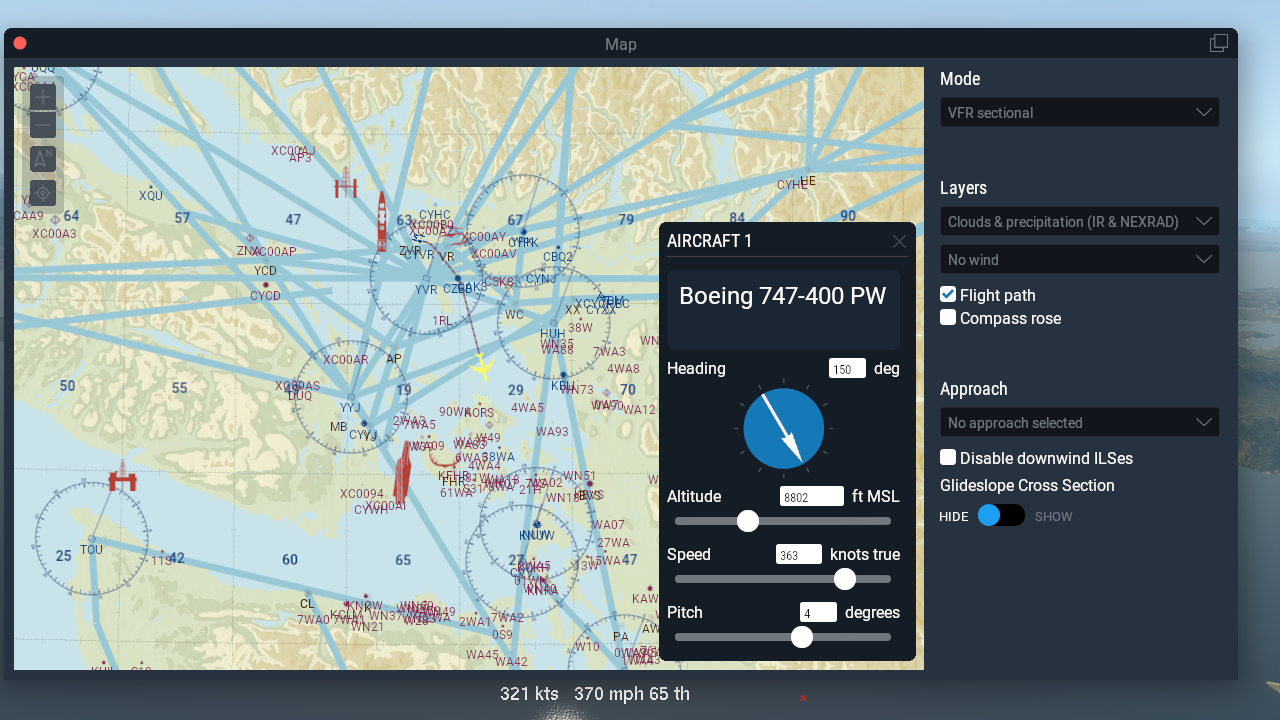Open the No approach selected dropdown
Viewport: 1280px width, 720px height.
(x=1079, y=422)
